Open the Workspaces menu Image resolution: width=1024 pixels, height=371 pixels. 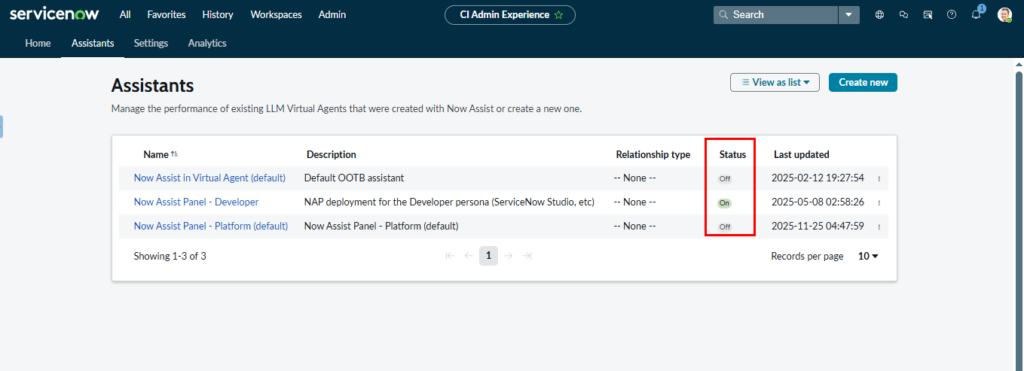[276, 14]
